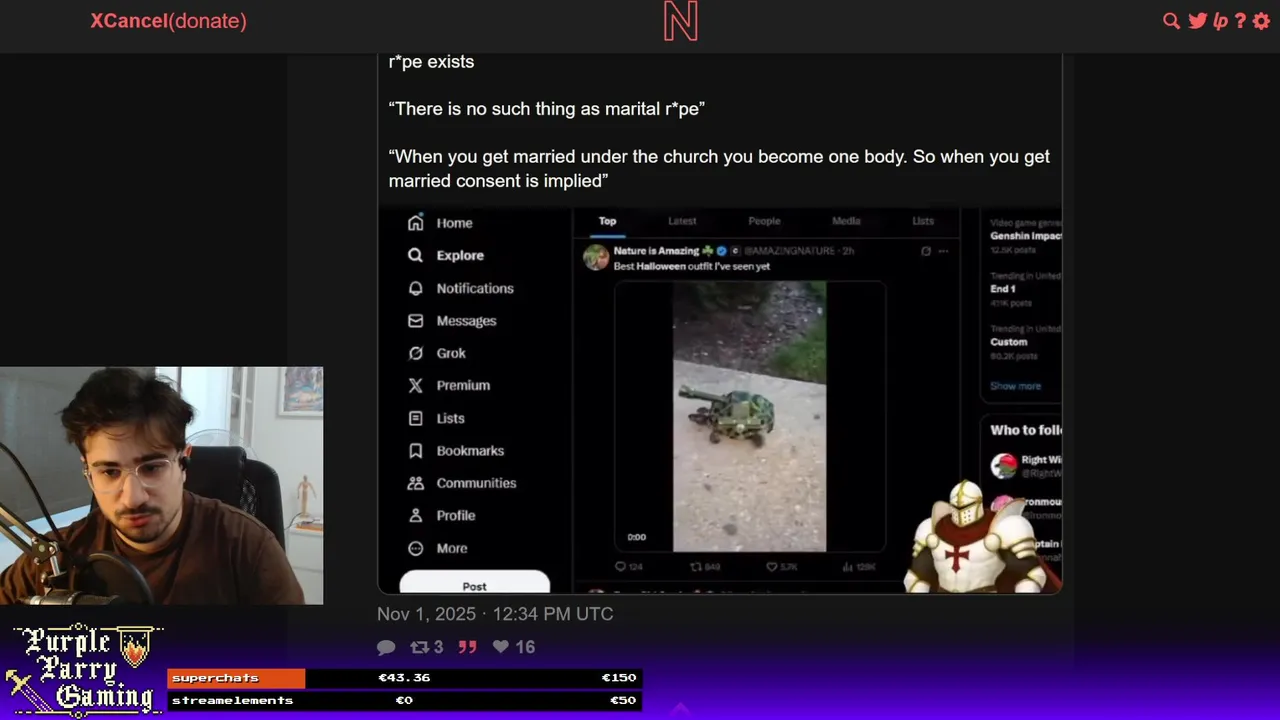Click the XCancel site title link

[x=129, y=21]
